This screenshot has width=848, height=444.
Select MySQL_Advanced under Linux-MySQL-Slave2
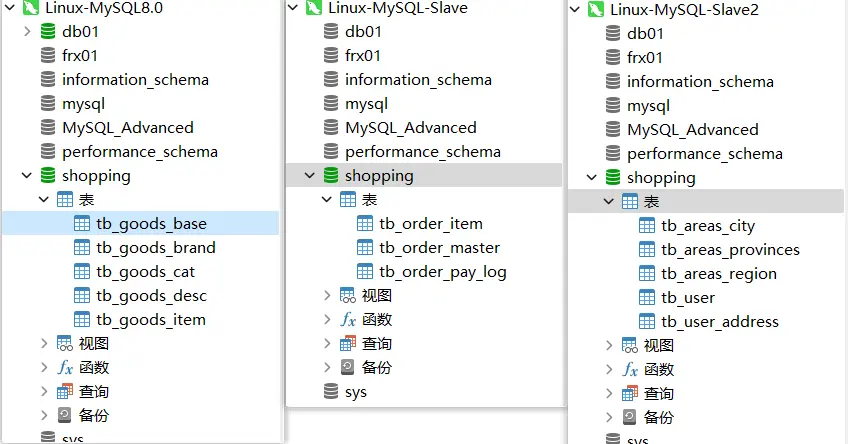pos(693,130)
